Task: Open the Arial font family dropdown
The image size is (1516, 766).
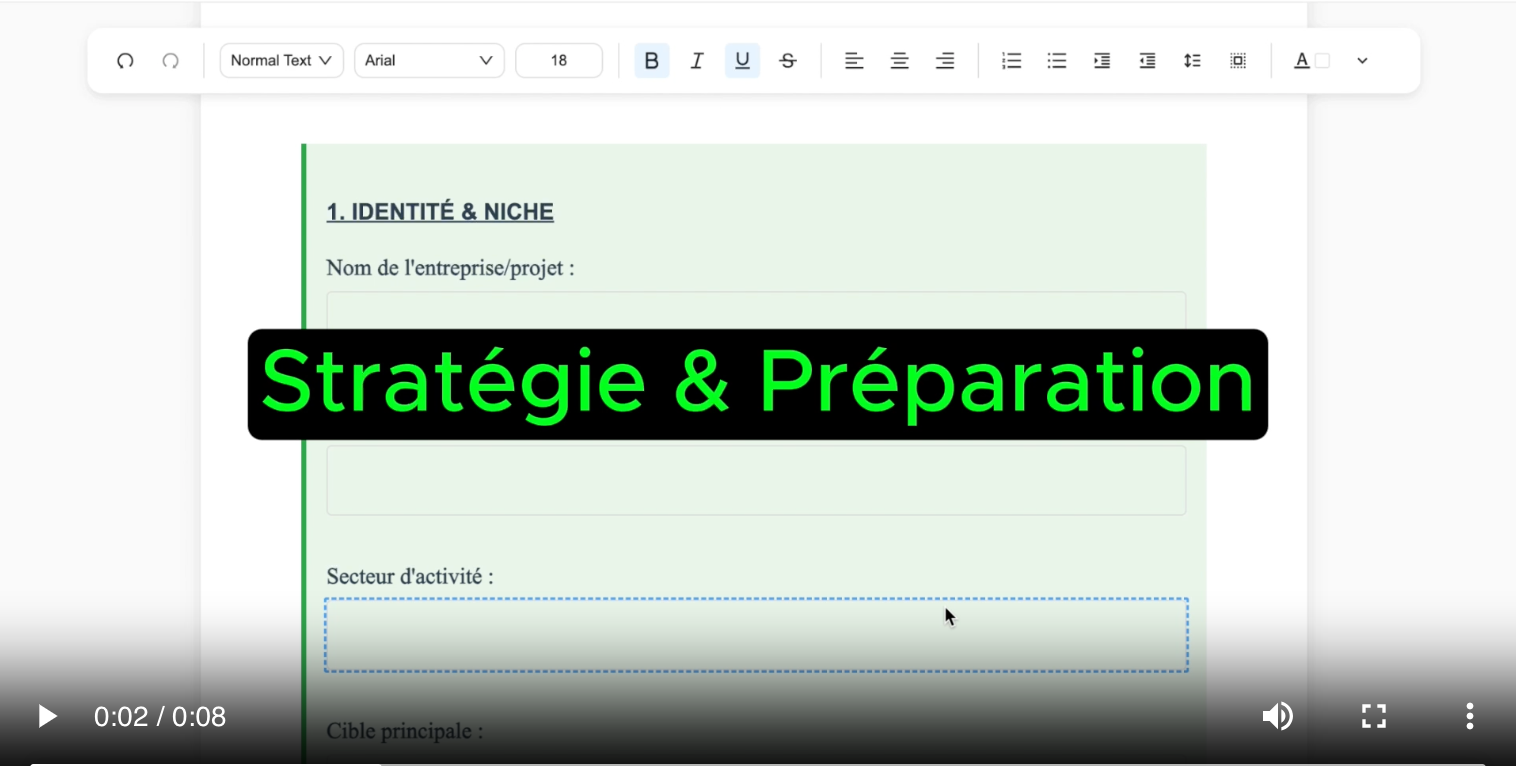Action: click(429, 61)
